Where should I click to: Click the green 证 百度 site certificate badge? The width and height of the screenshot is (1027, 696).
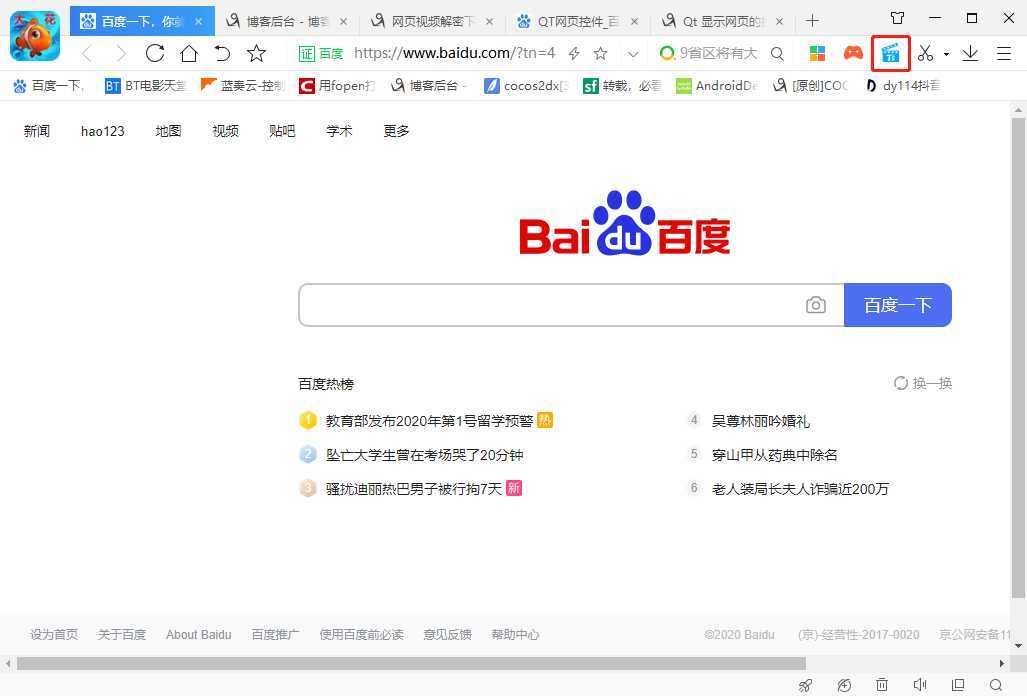[x=321, y=53]
